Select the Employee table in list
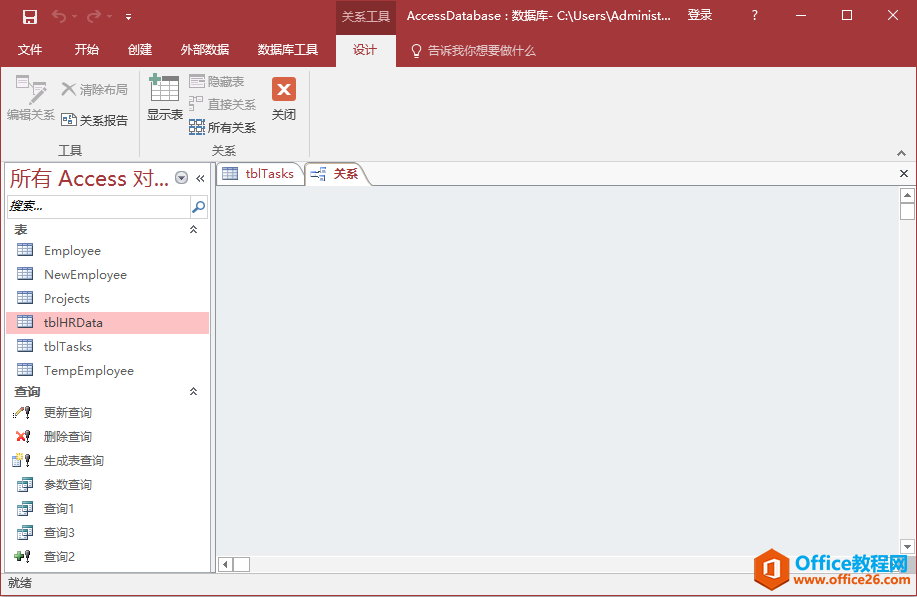This screenshot has width=917, height=597. (x=72, y=251)
